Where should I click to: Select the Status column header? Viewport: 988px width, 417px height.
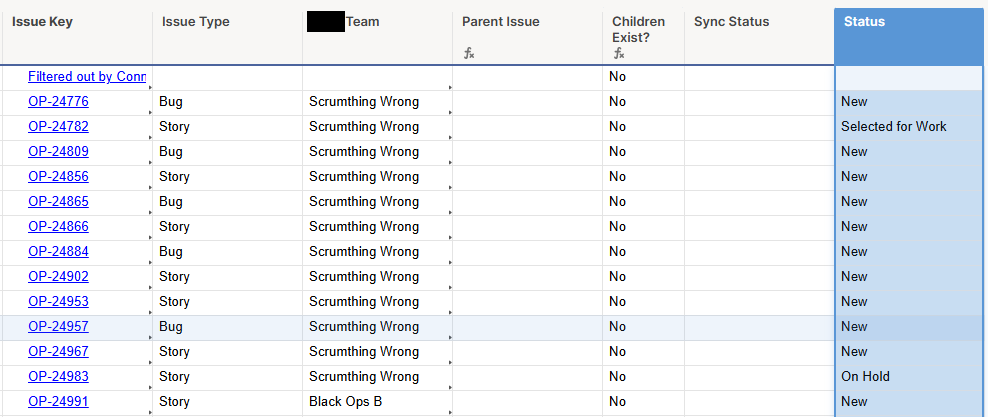point(910,36)
